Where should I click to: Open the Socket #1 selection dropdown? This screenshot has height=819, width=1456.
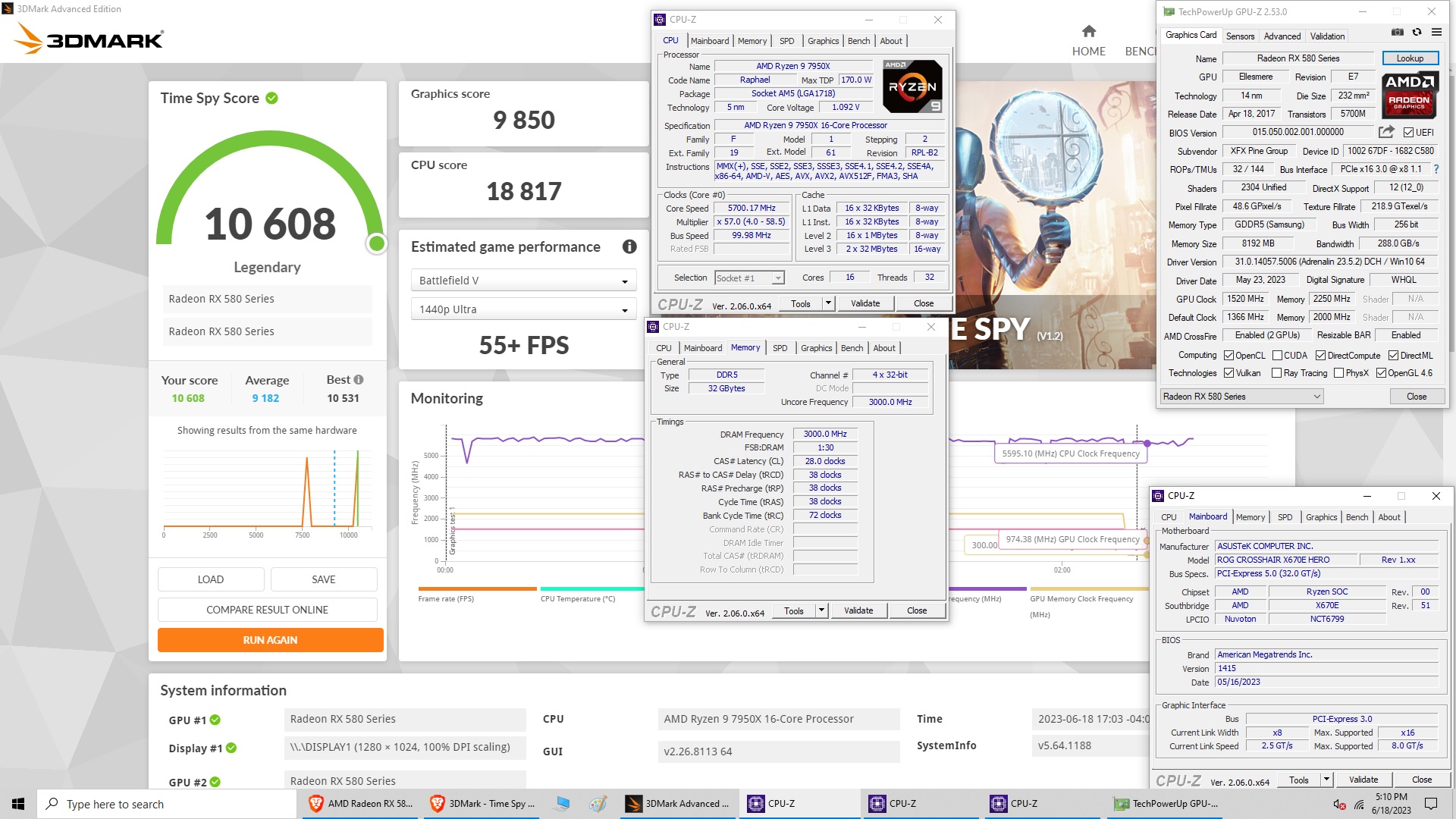pyautogui.click(x=749, y=278)
